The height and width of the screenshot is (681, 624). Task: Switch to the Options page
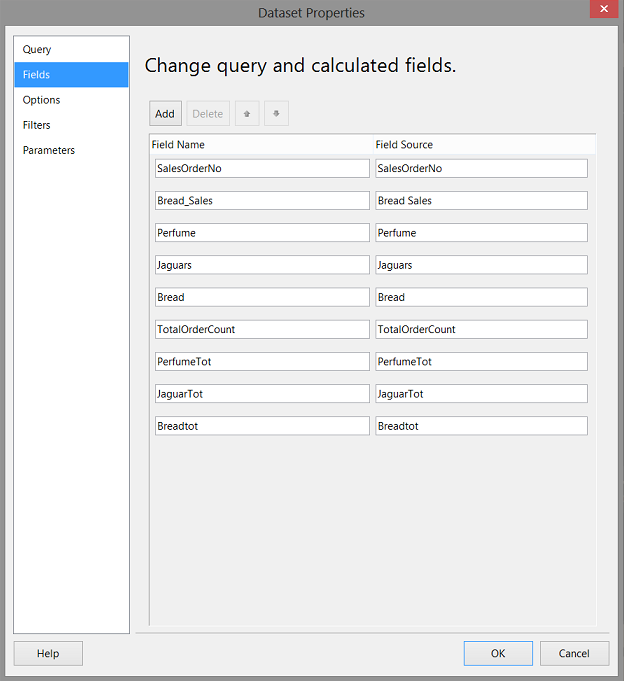pos(42,100)
